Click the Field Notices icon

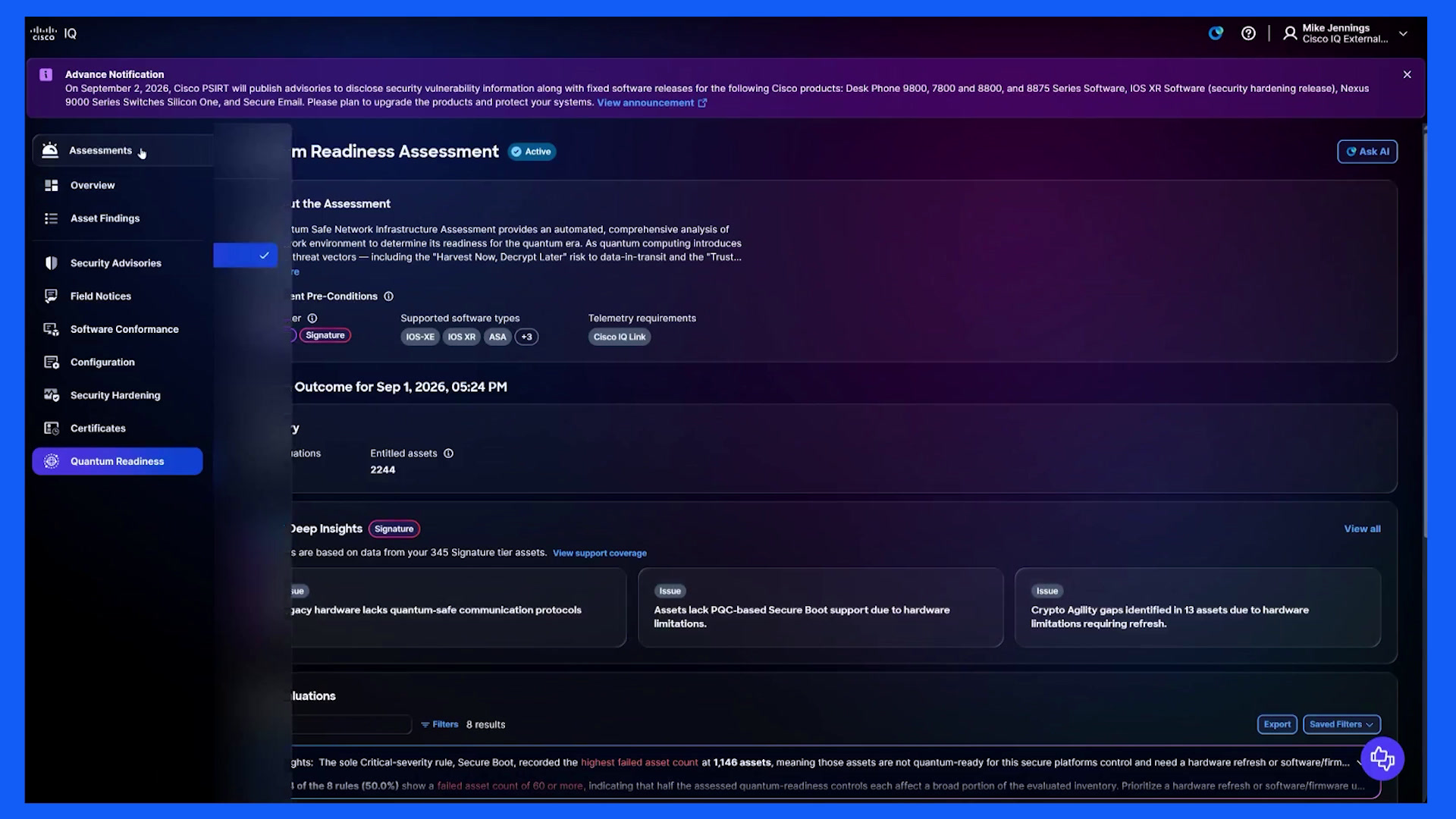point(51,296)
